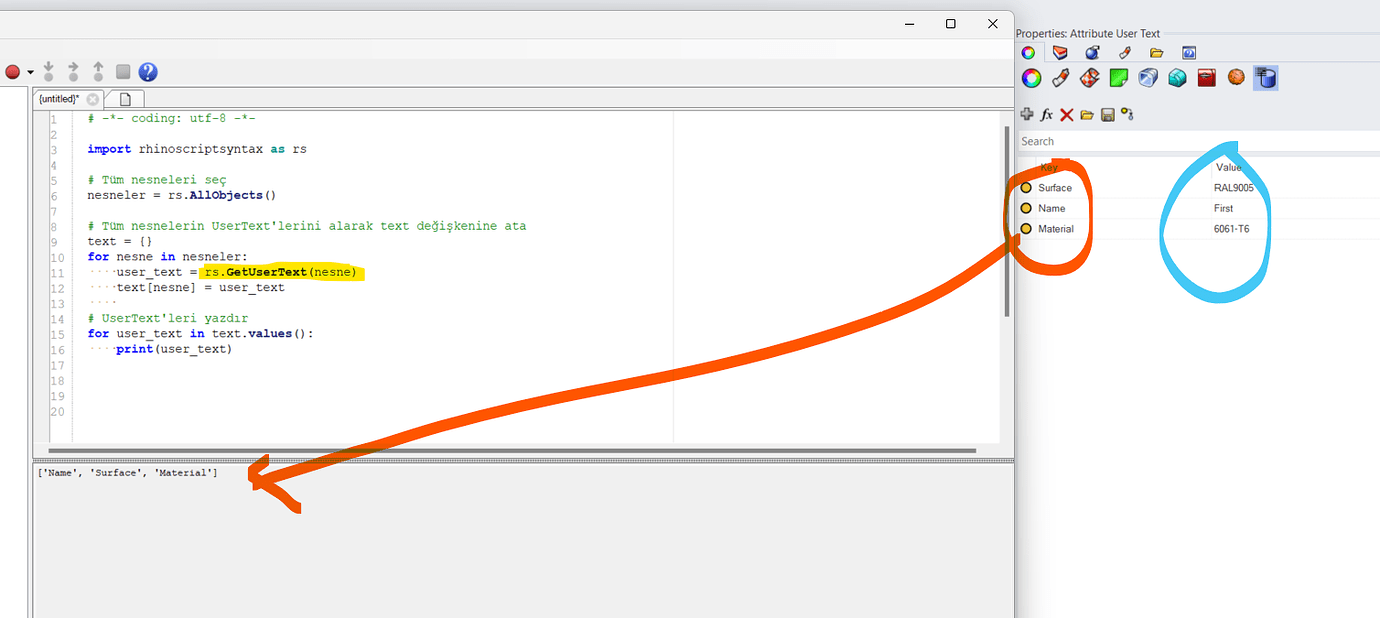Open the fx function editor
This screenshot has height=618, width=1380.
[1047, 114]
